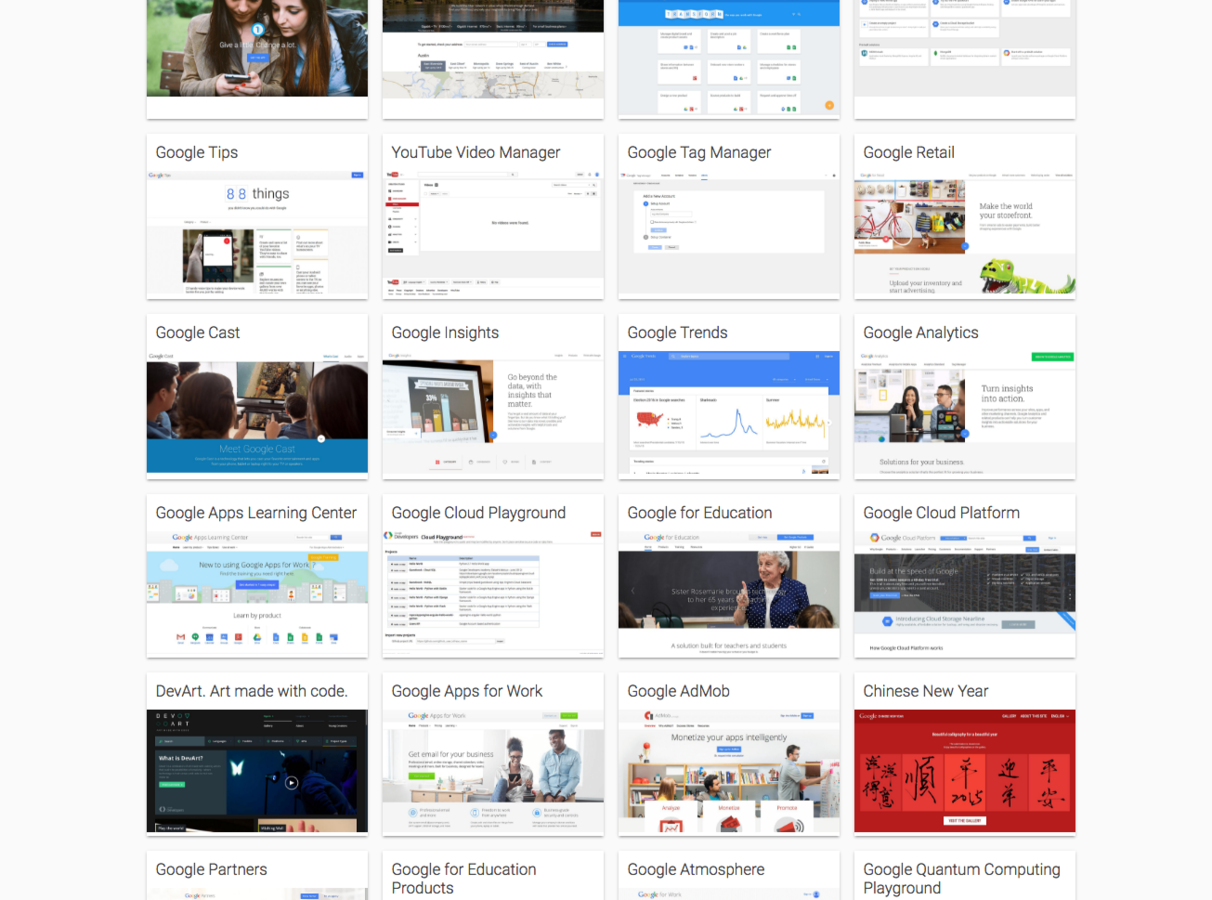Open the Google Cast preview image
Screen dimensions: 1212x900
click(257, 413)
